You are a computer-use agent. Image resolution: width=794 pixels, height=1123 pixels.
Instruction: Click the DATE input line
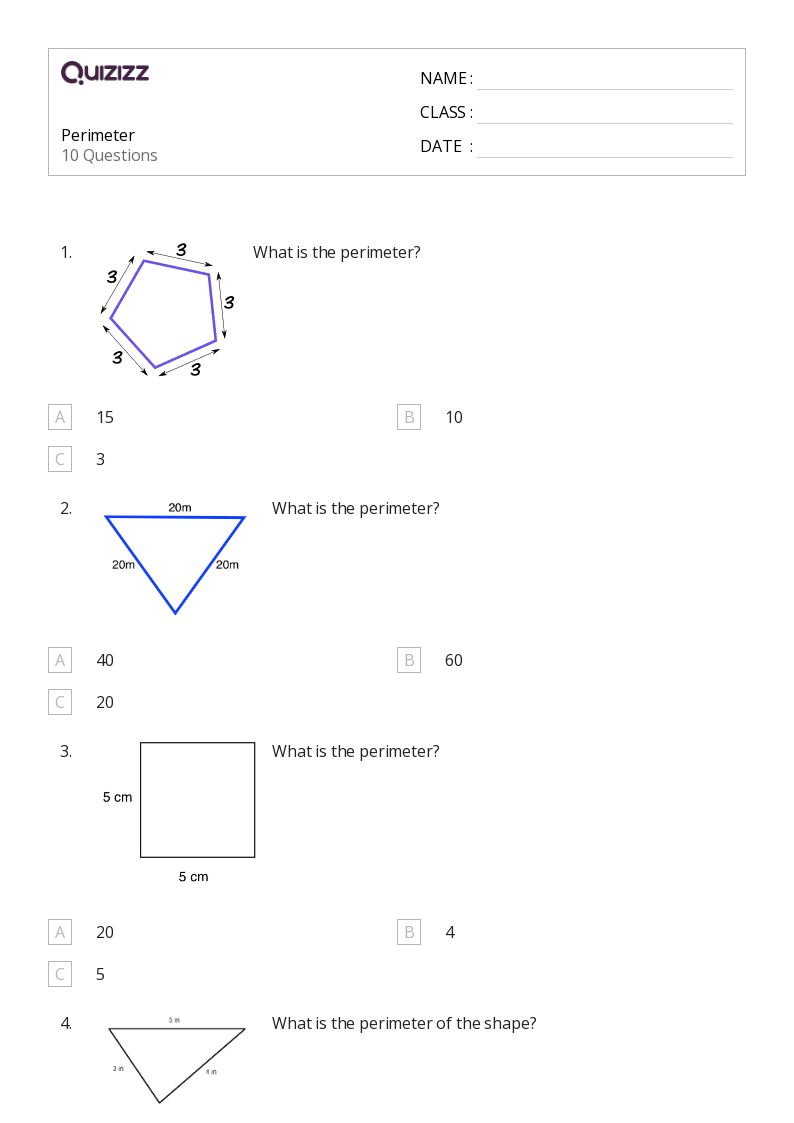point(605,146)
